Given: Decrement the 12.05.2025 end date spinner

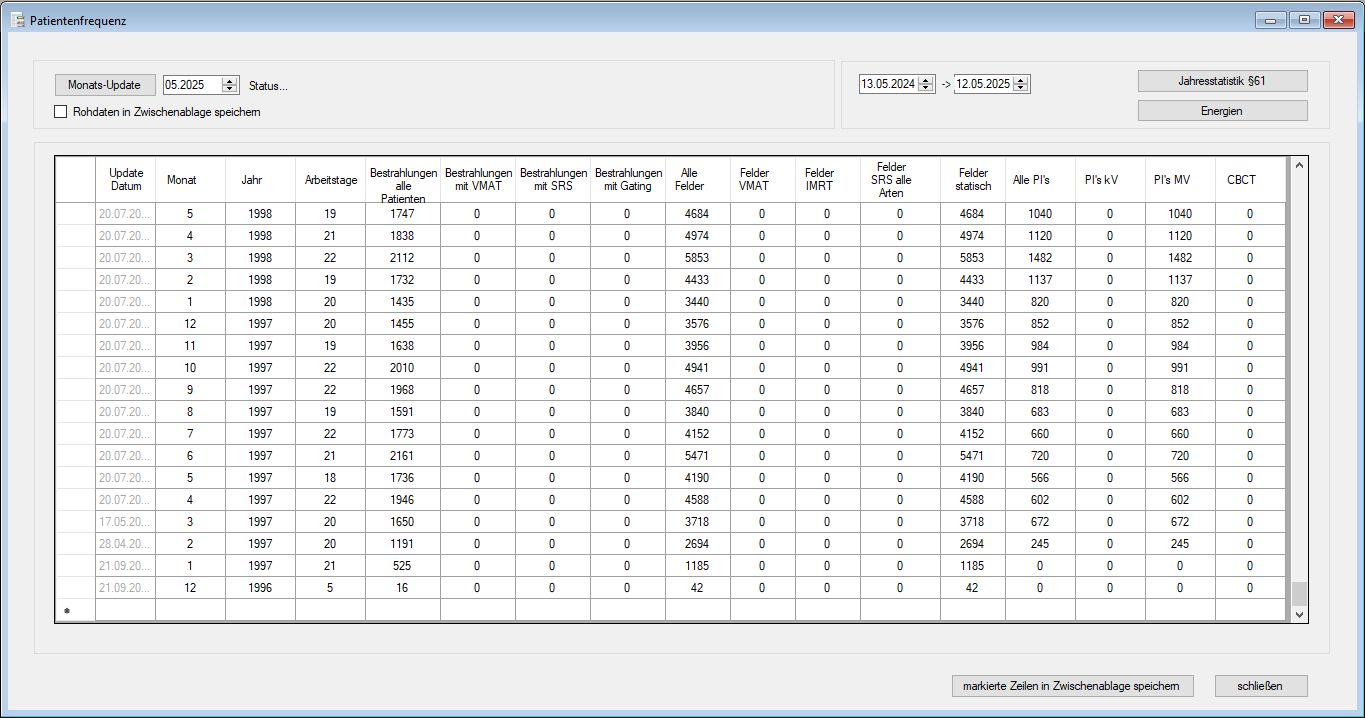Looking at the screenshot, I should point(1021,88).
